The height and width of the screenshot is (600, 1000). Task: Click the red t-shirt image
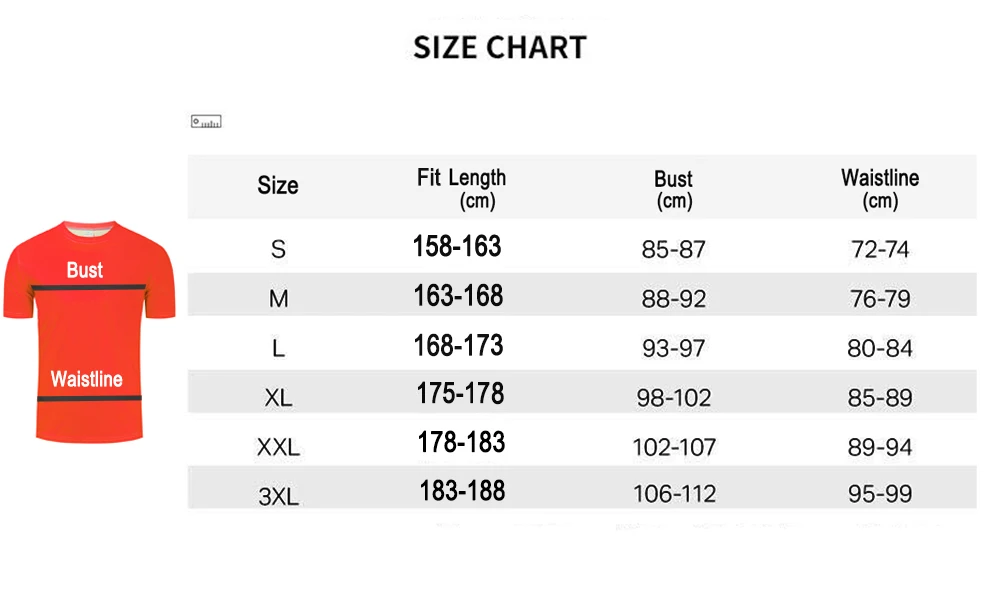point(89,332)
